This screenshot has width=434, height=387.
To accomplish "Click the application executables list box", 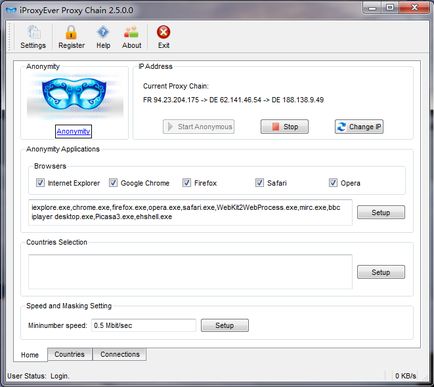I will pos(190,212).
